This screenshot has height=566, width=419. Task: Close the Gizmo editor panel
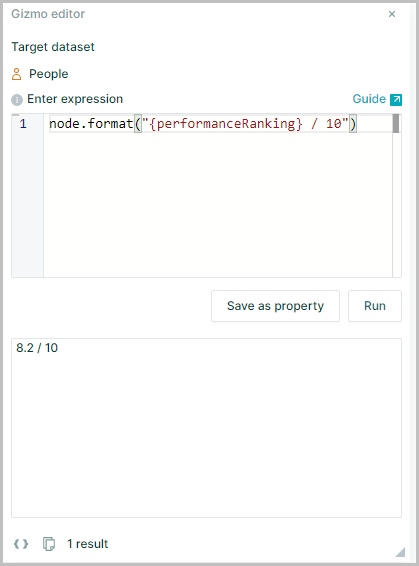(x=392, y=14)
